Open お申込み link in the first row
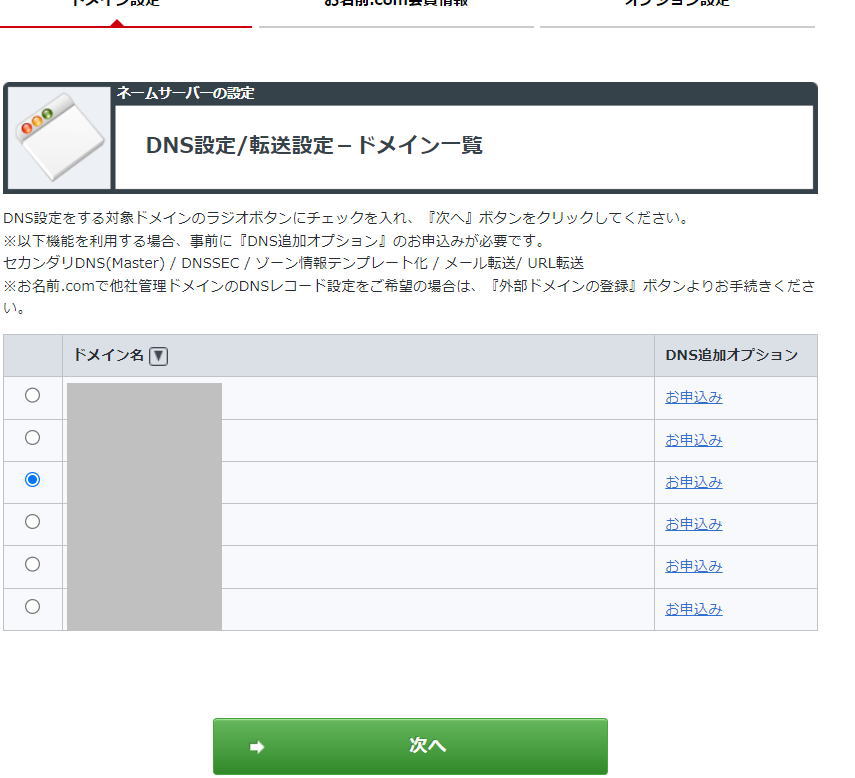The height and width of the screenshot is (778, 855). [692, 396]
